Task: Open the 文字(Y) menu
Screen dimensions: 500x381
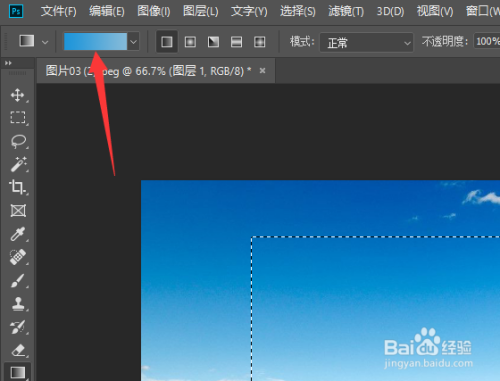Action: coord(249,12)
